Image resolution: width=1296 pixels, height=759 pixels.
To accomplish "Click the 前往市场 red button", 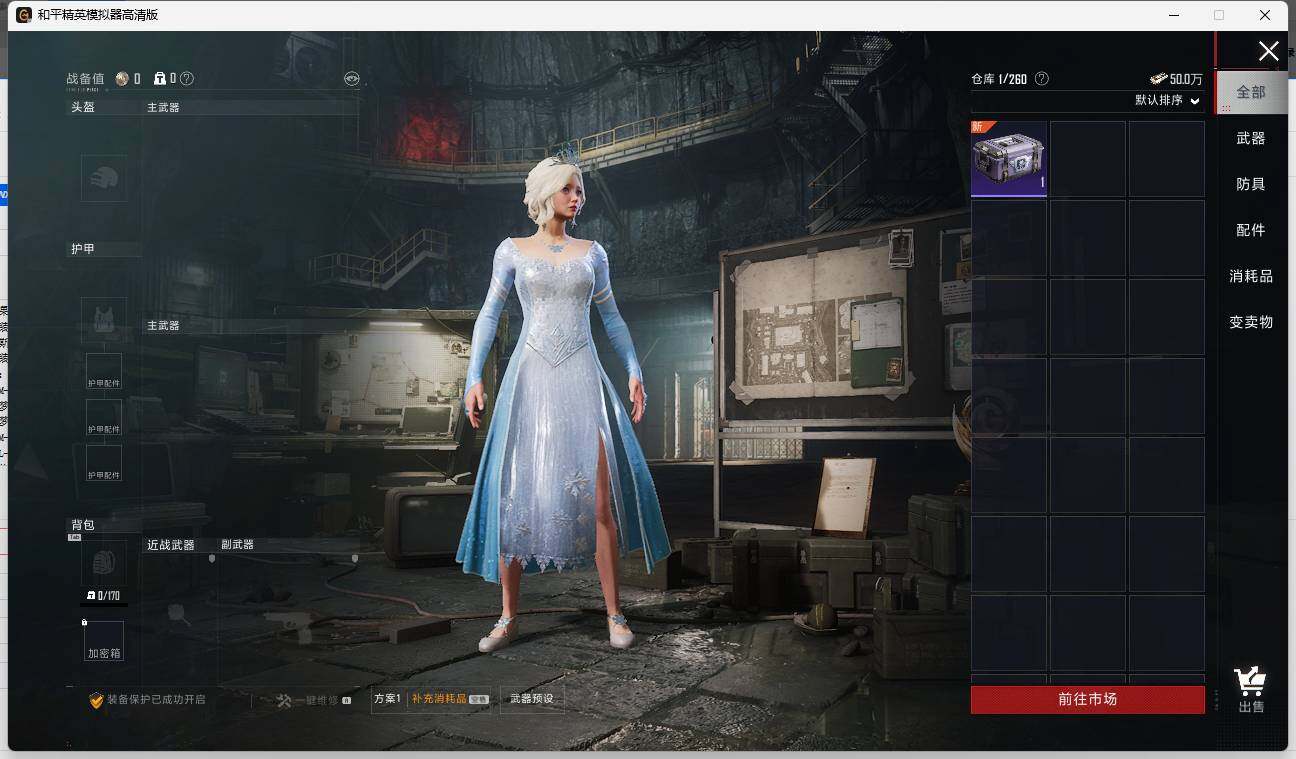I will point(1088,699).
